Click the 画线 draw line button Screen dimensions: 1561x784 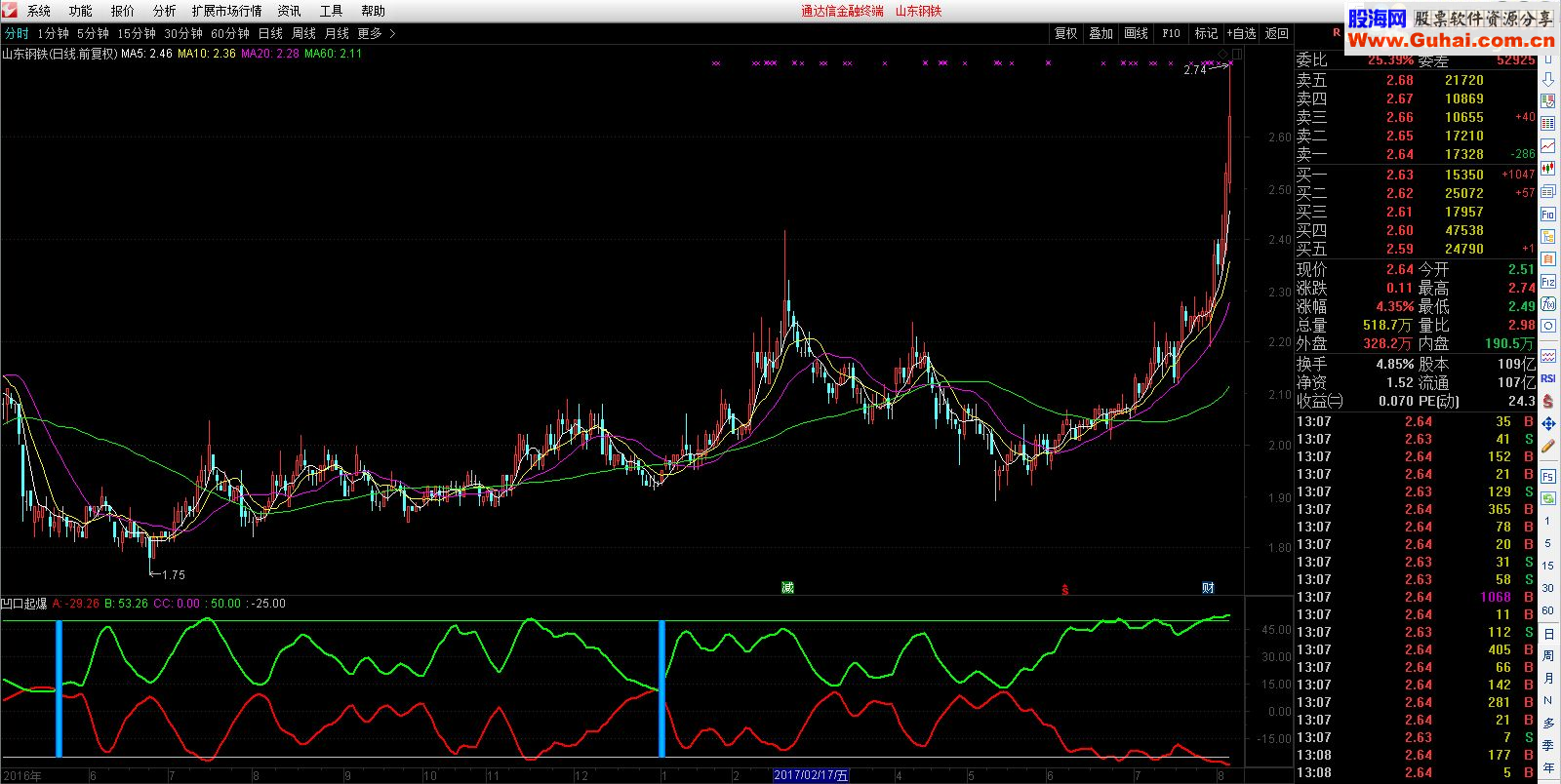pyautogui.click(x=1136, y=33)
